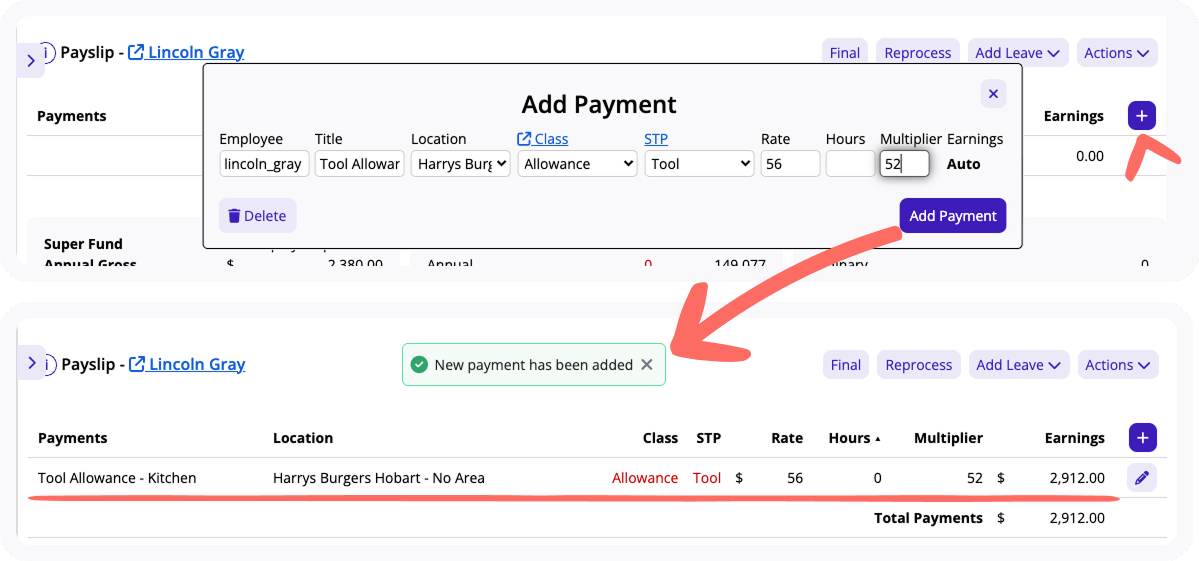Image resolution: width=1199 pixels, height=561 pixels.
Task: Click Reprocess in the bottom payslip
Action: [x=919, y=365]
